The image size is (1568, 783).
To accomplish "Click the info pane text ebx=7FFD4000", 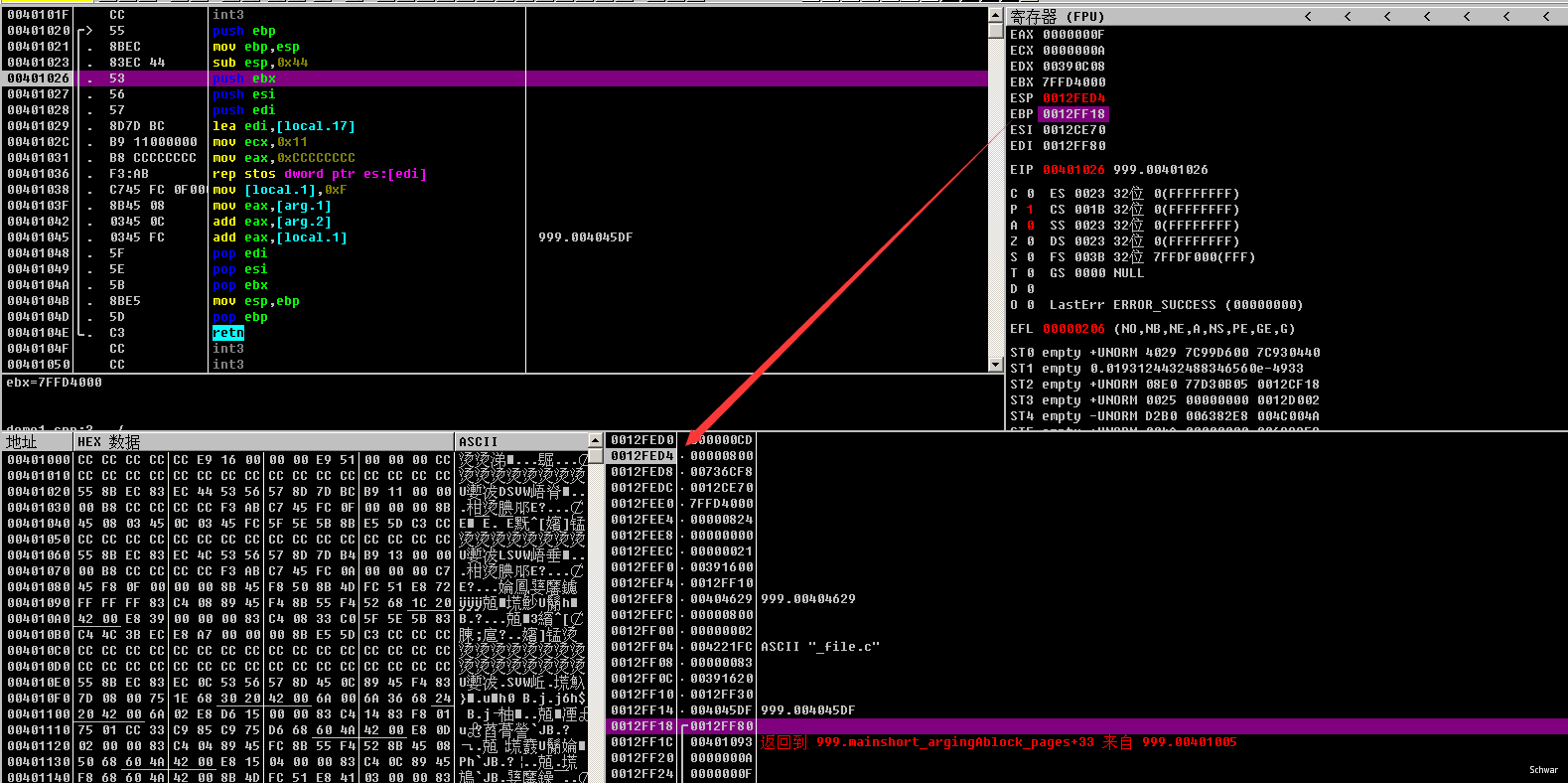I will point(54,383).
